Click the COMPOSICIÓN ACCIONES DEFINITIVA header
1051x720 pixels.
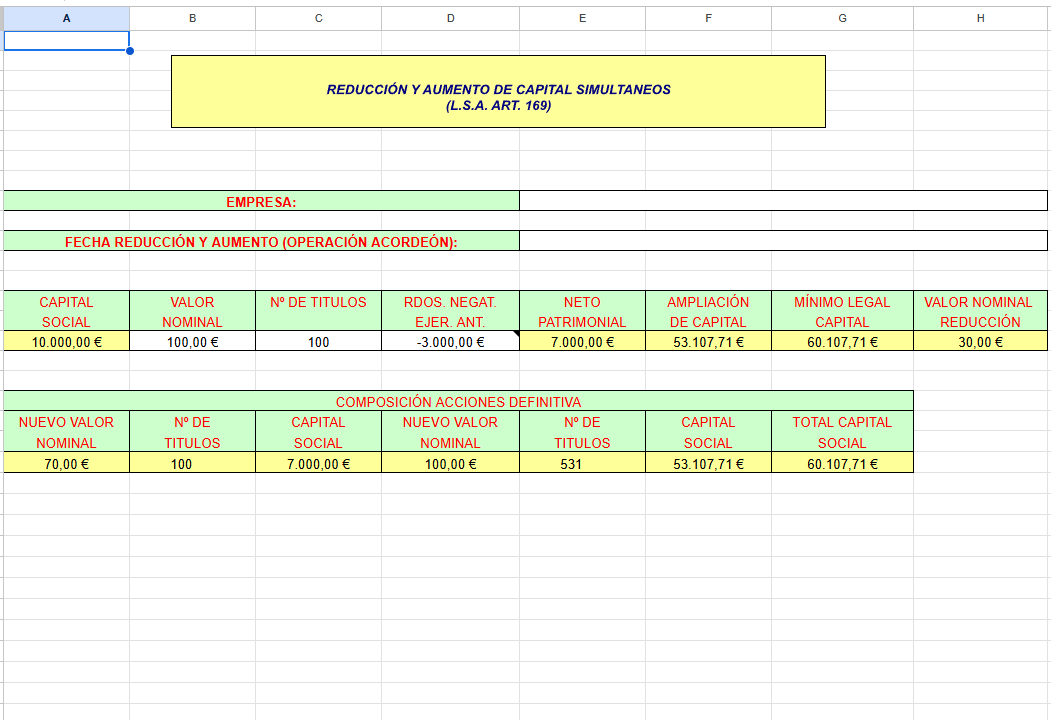[458, 401]
